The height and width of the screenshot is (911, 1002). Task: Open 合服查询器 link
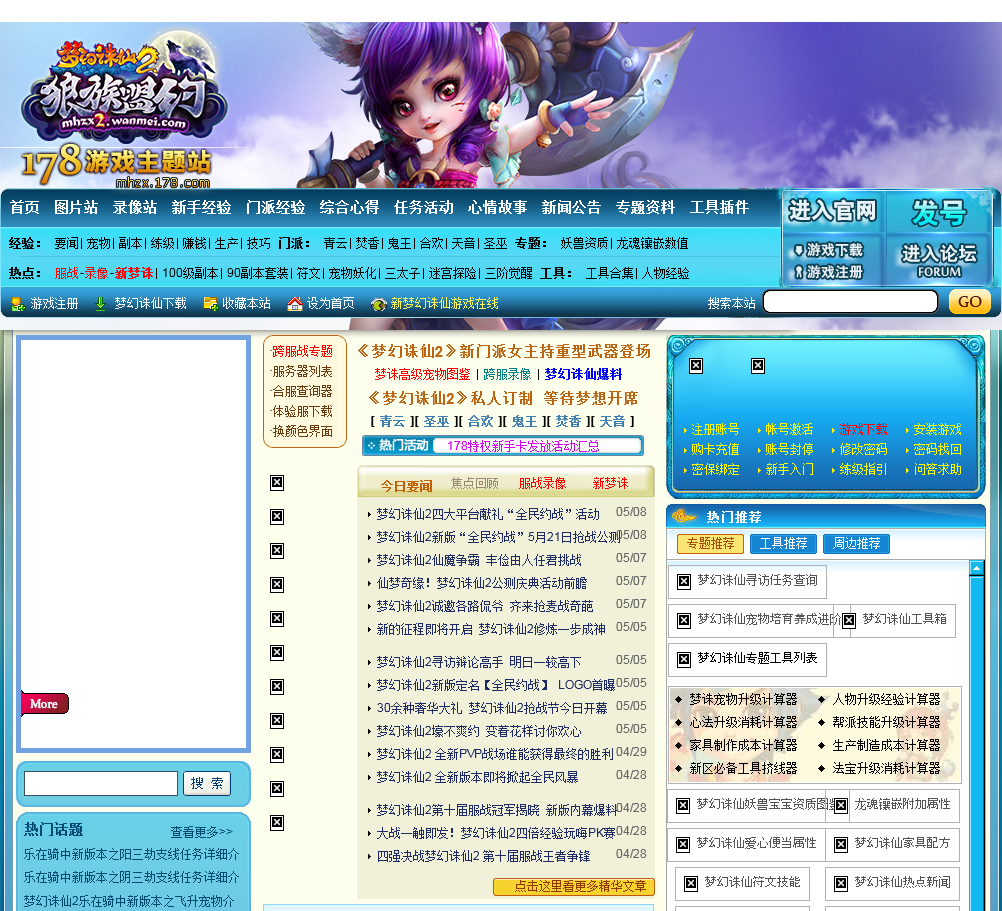click(302, 391)
